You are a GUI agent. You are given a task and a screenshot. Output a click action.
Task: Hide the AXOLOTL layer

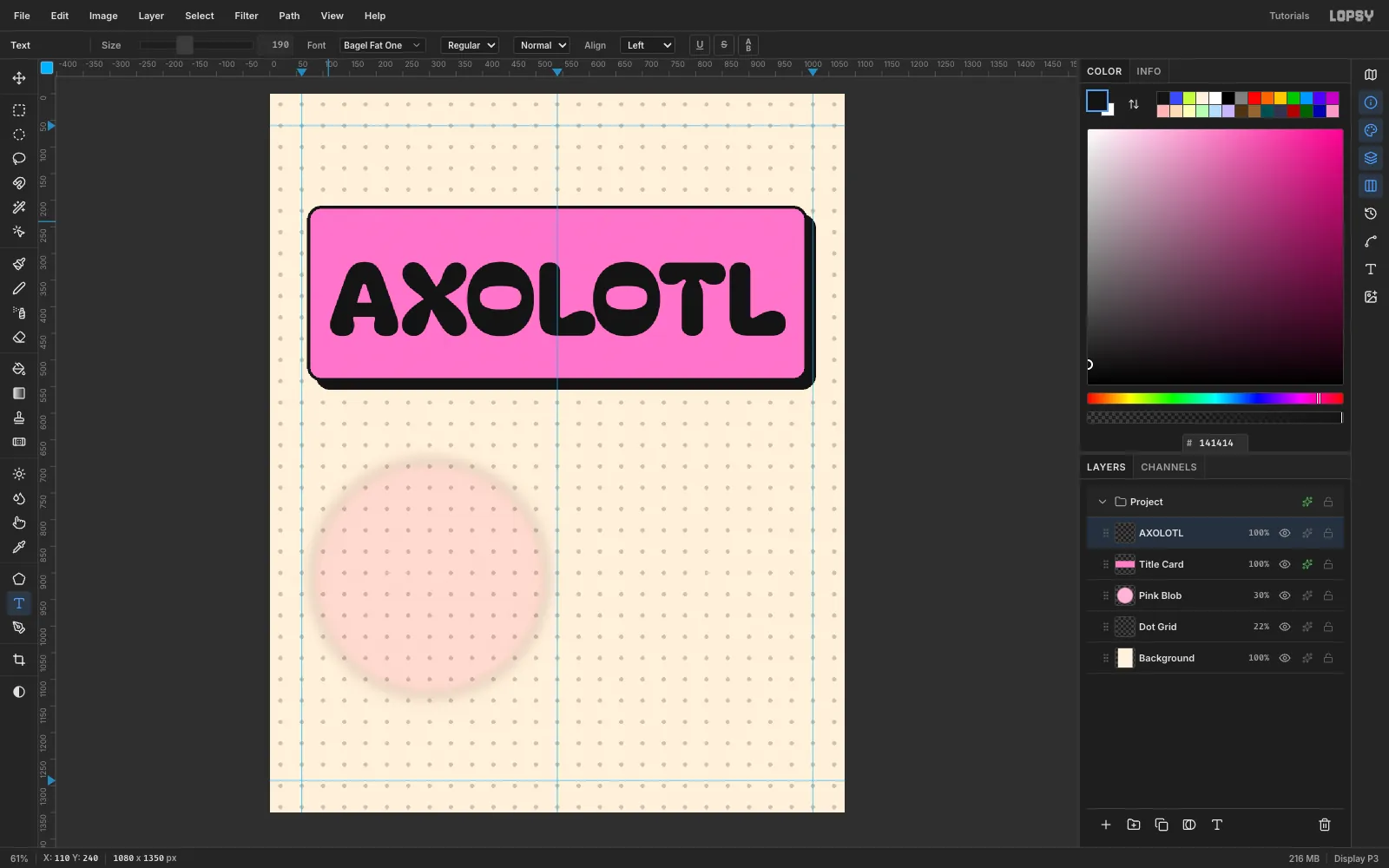pos(1285,533)
